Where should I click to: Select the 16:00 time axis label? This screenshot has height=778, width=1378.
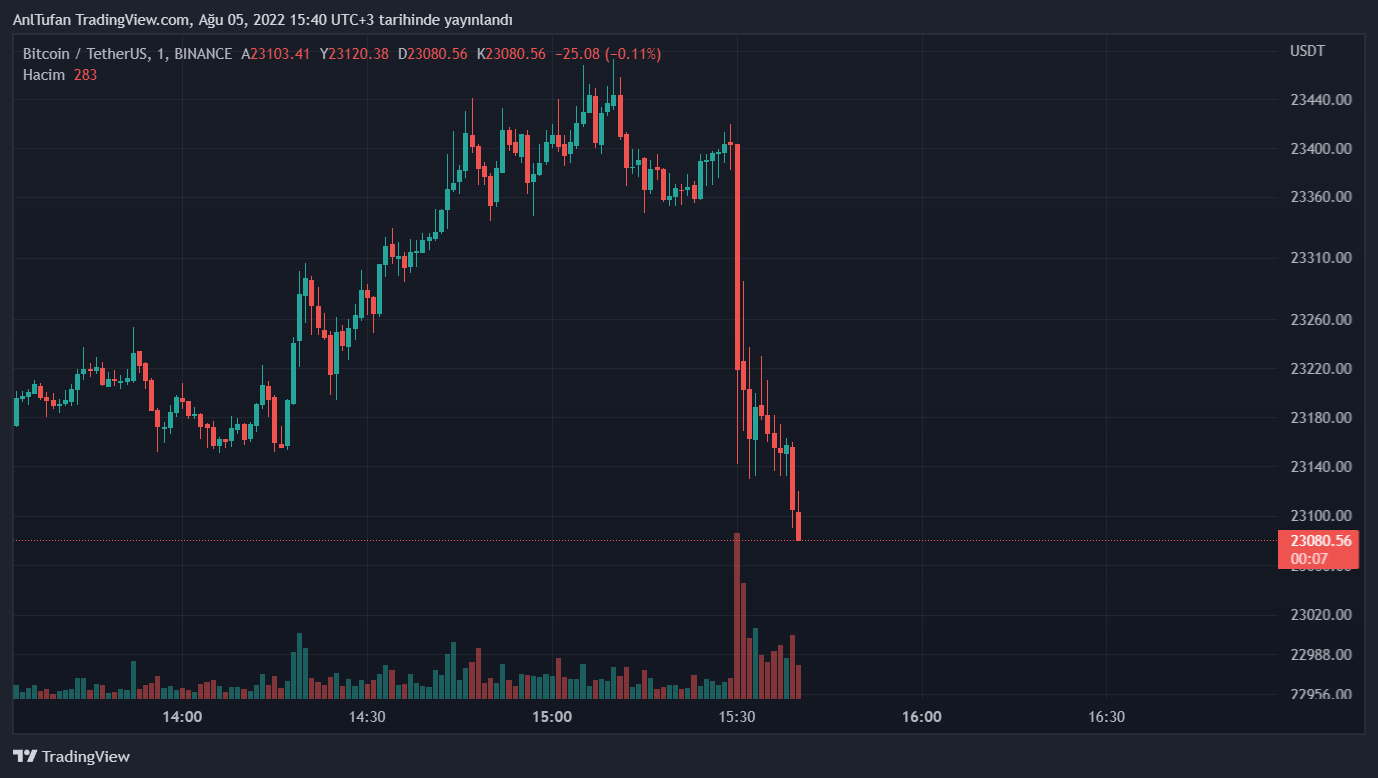(921, 717)
